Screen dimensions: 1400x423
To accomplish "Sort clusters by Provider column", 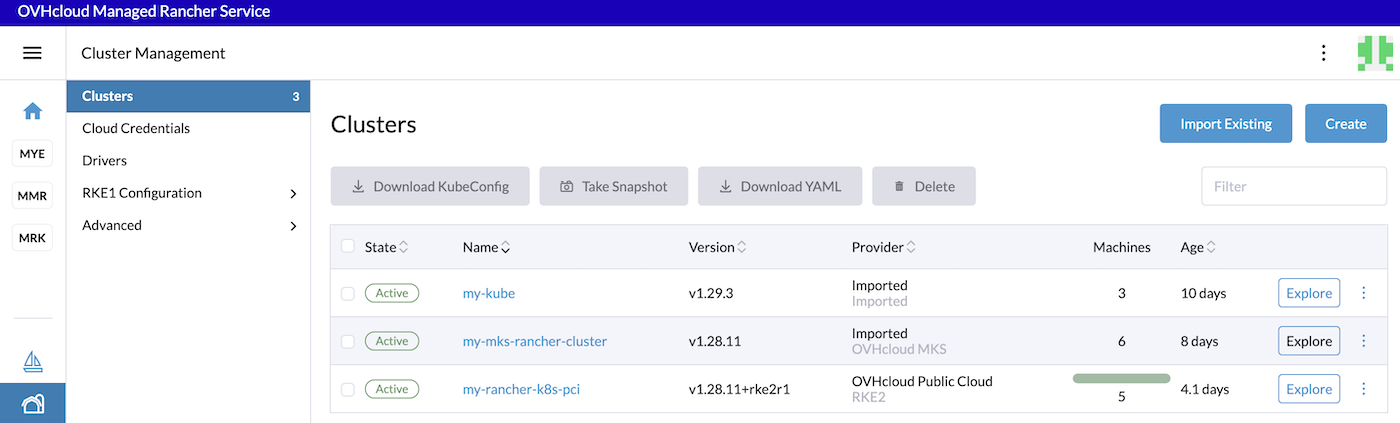I will coord(884,247).
